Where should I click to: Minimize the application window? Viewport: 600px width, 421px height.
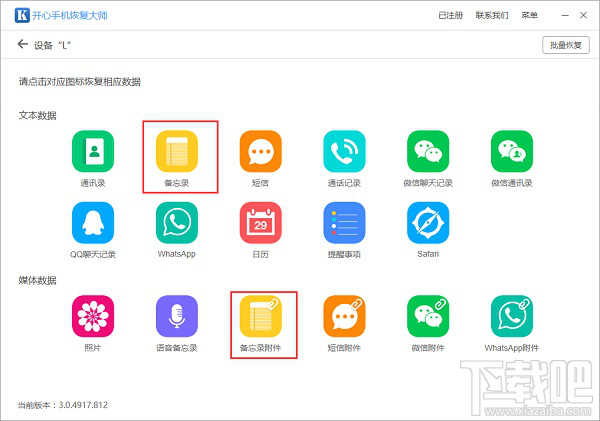click(x=565, y=15)
